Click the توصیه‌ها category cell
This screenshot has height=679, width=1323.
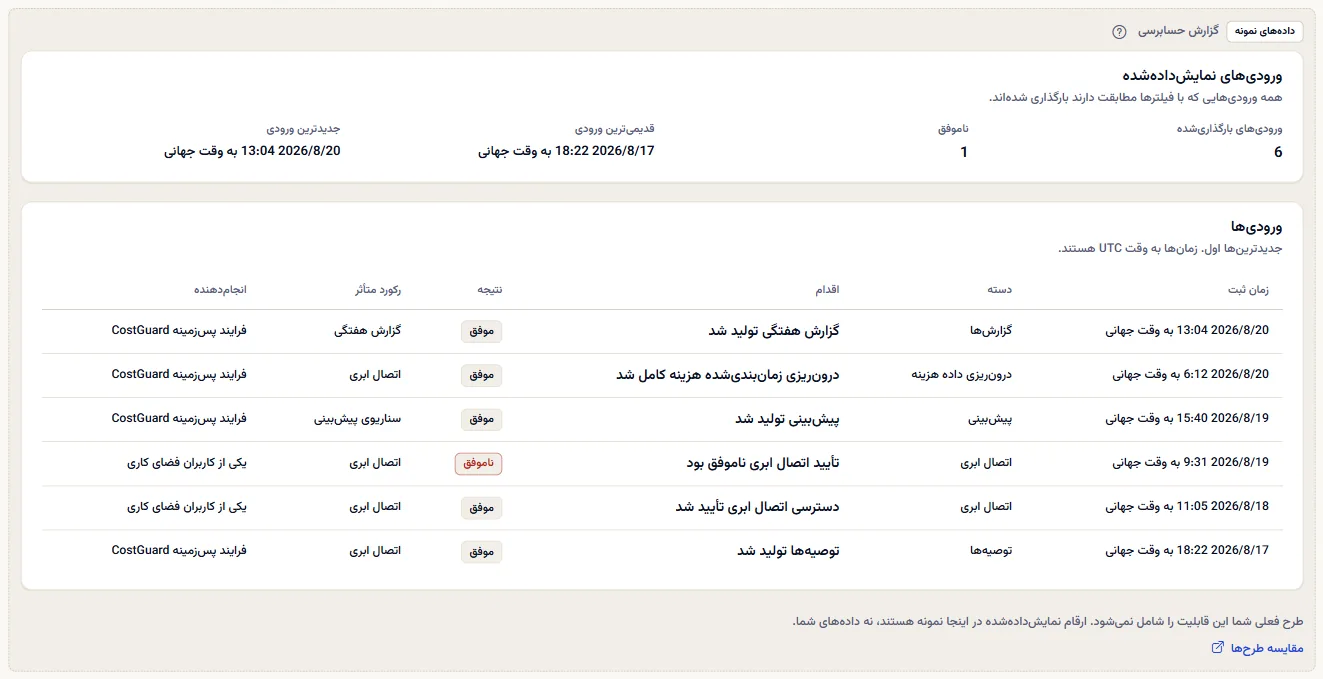991,551
